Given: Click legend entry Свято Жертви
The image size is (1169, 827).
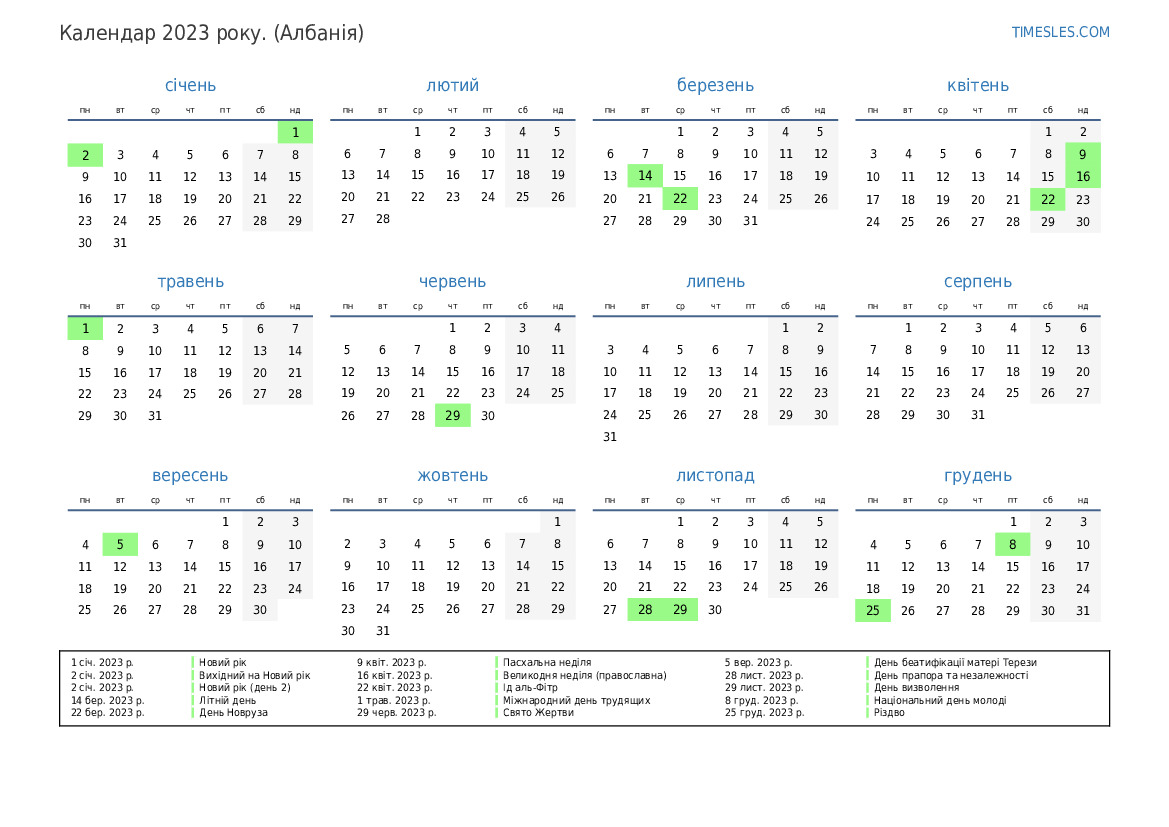Looking at the screenshot, I should click(x=538, y=712).
